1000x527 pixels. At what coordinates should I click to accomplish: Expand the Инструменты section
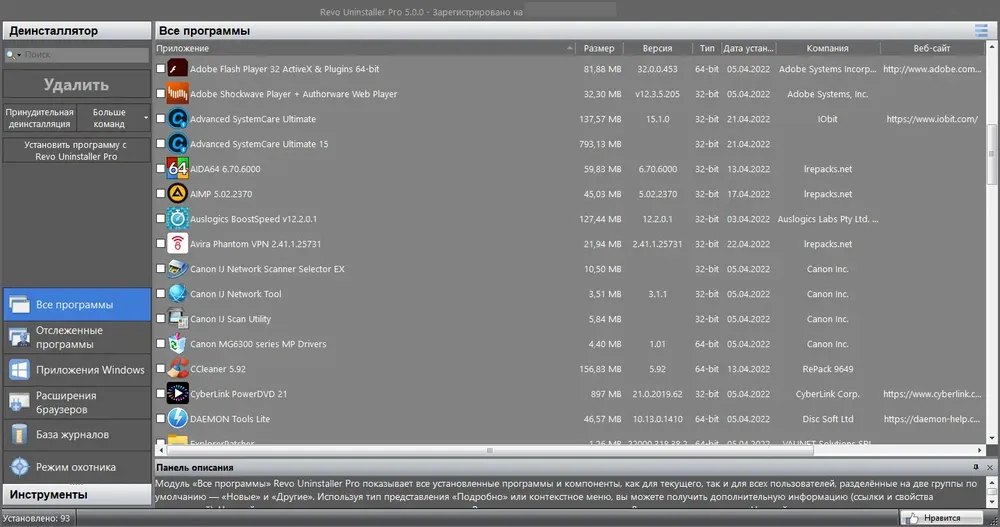click(77, 494)
